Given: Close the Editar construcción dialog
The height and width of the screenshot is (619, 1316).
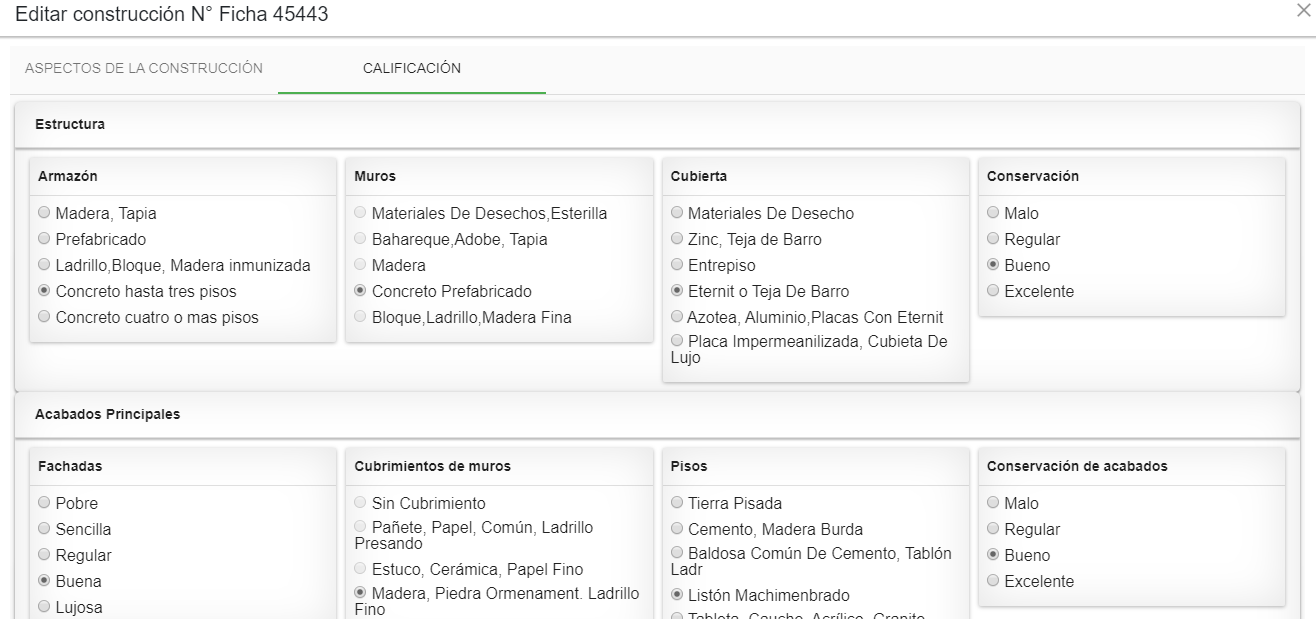Looking at the screenshot, I should [x=1303, y=10].
